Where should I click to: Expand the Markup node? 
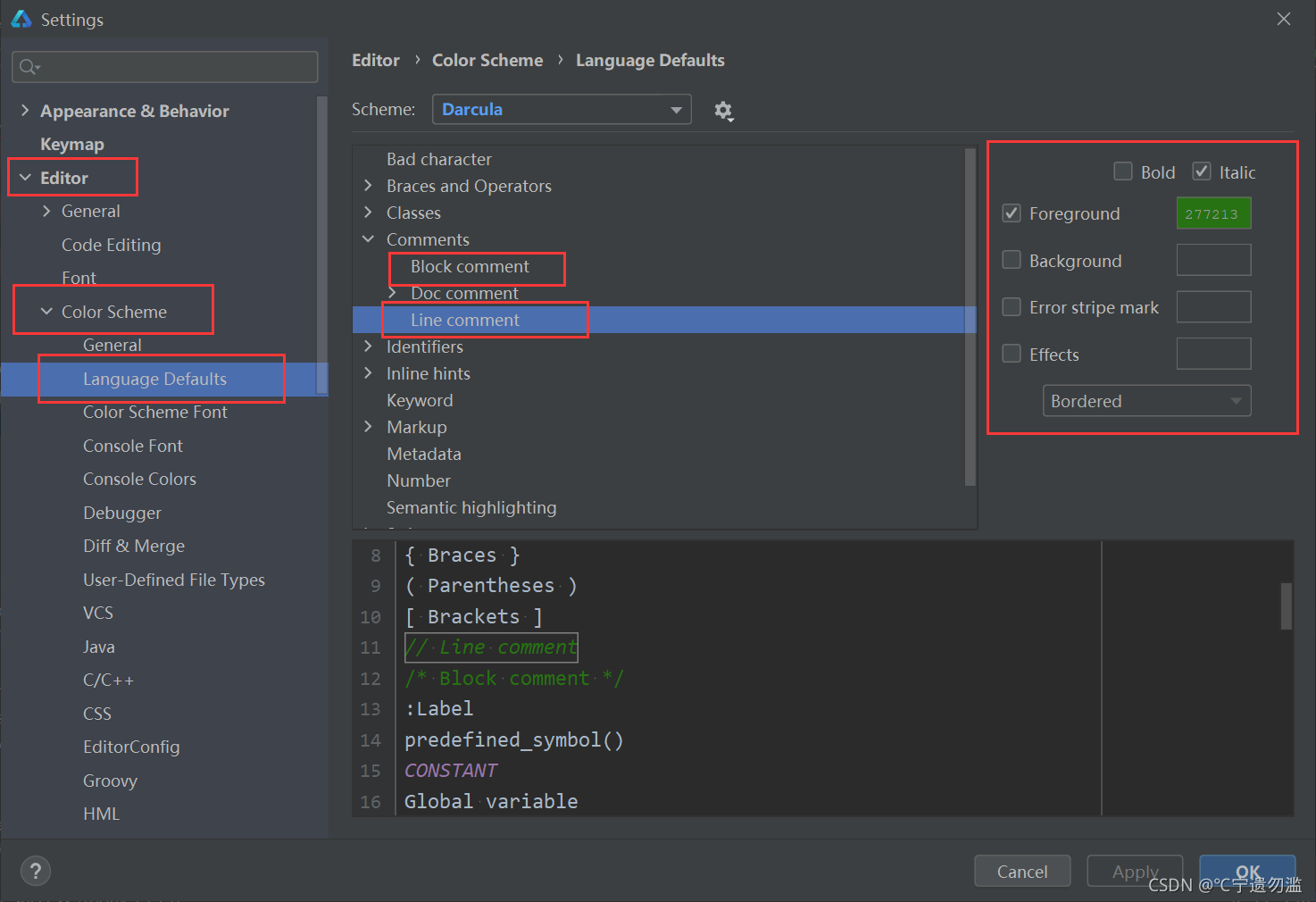[x=369, y=426]
